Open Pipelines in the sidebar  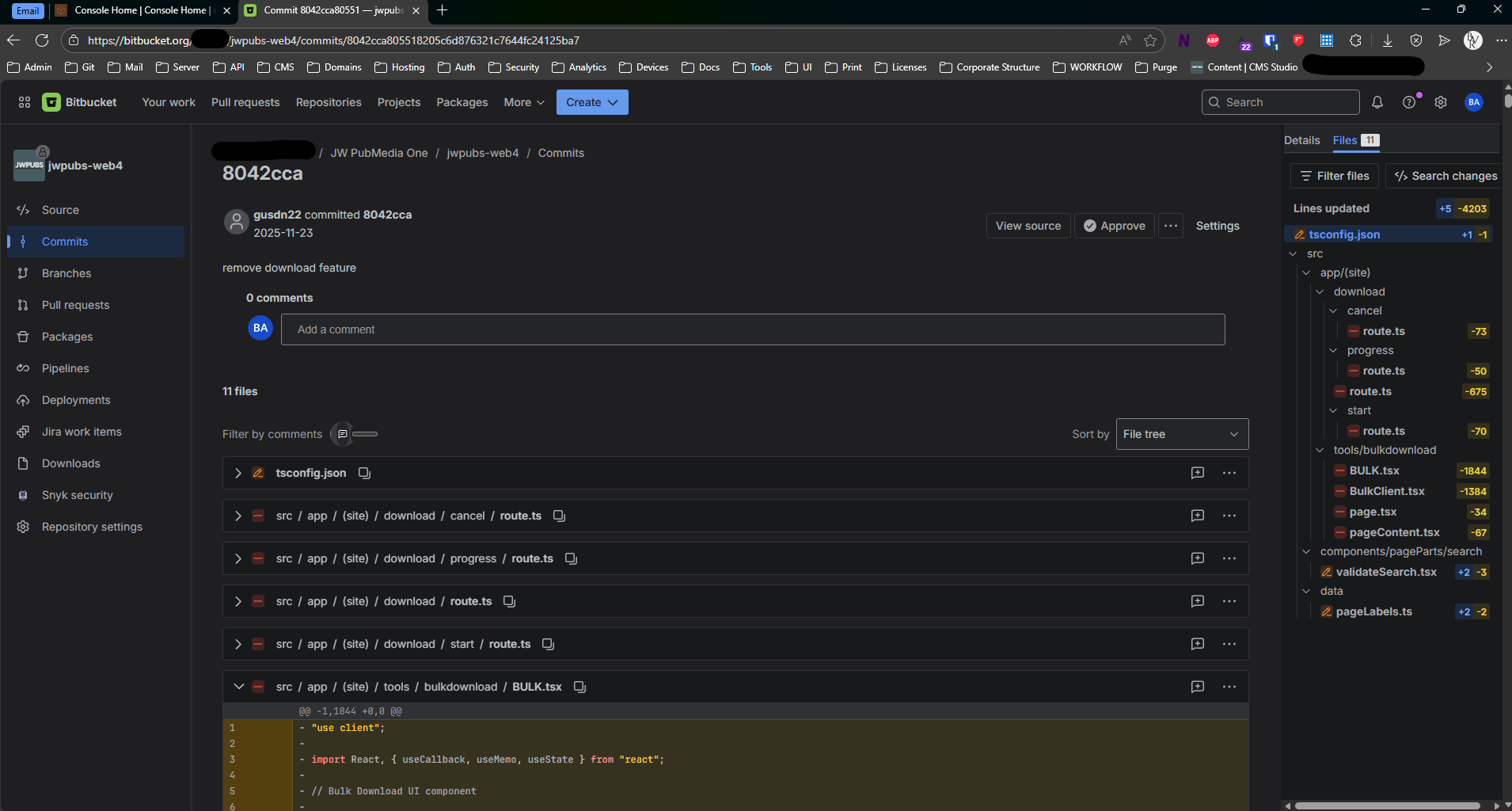tap(65, 368)
